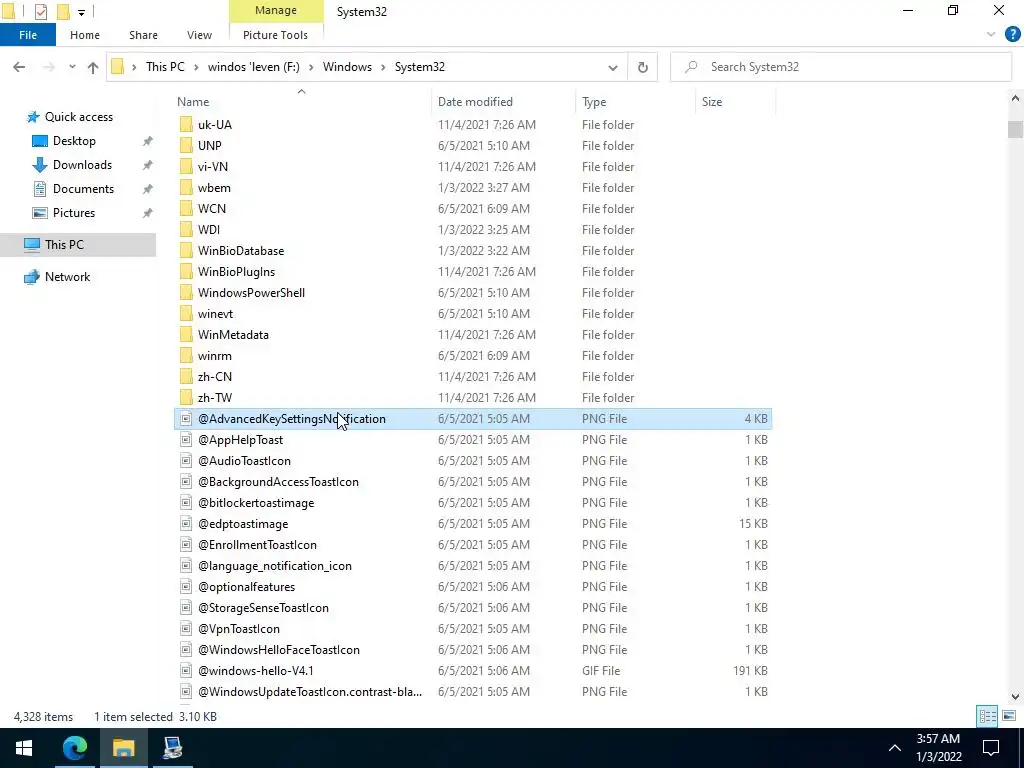Select the @AudioToastIcon file icon
The height and width of the screenshot is (768, 1024).
(x=186, y=461)
